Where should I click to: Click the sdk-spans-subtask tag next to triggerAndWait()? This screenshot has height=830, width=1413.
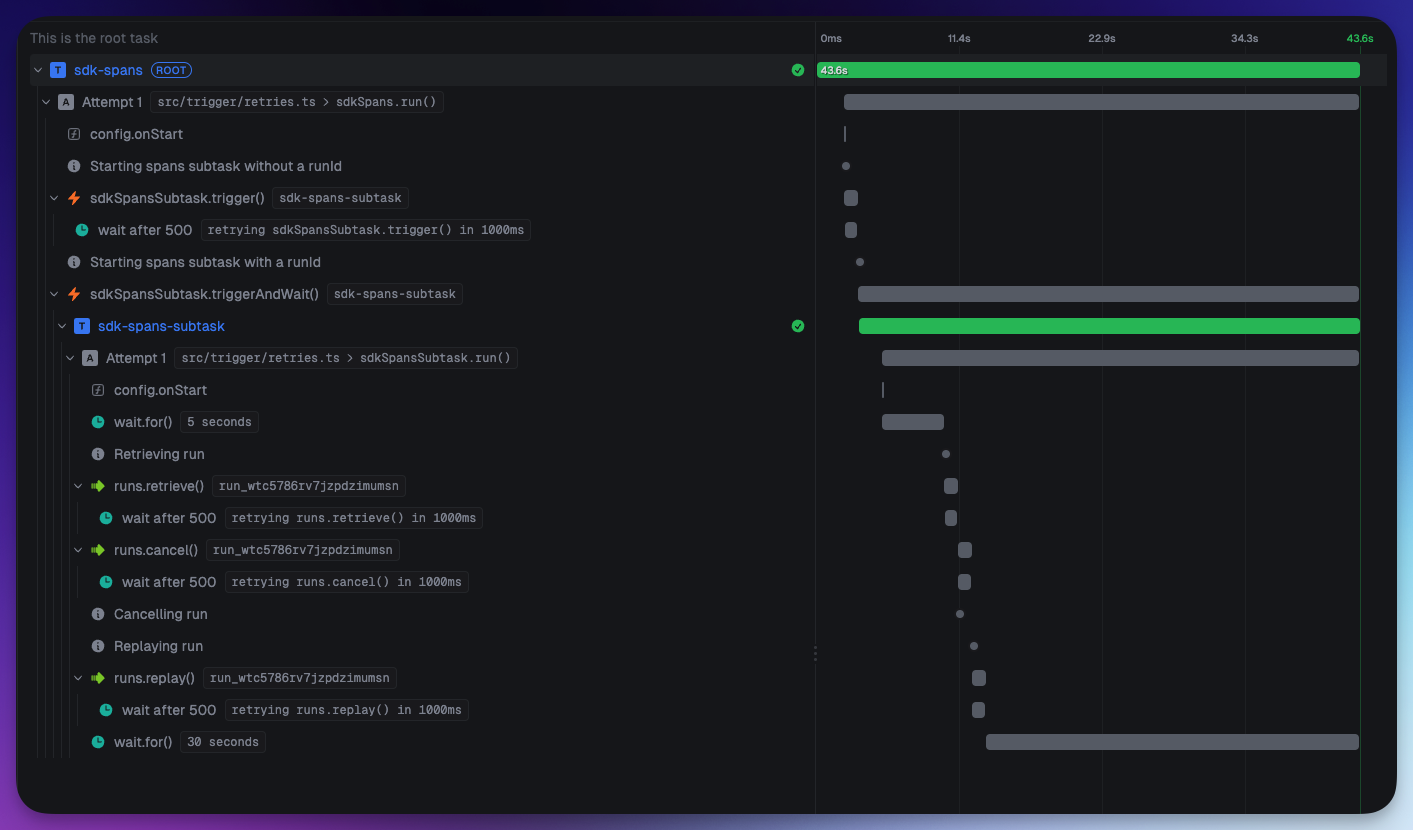coord(395,294)
